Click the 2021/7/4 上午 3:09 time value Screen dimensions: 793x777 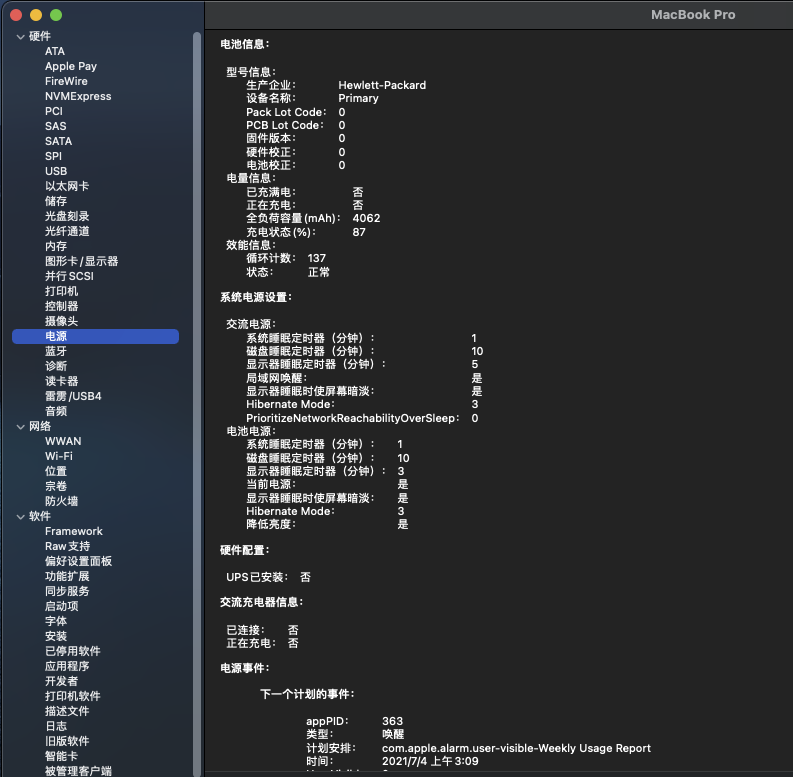pyautogui.click(x=430, y=762)
